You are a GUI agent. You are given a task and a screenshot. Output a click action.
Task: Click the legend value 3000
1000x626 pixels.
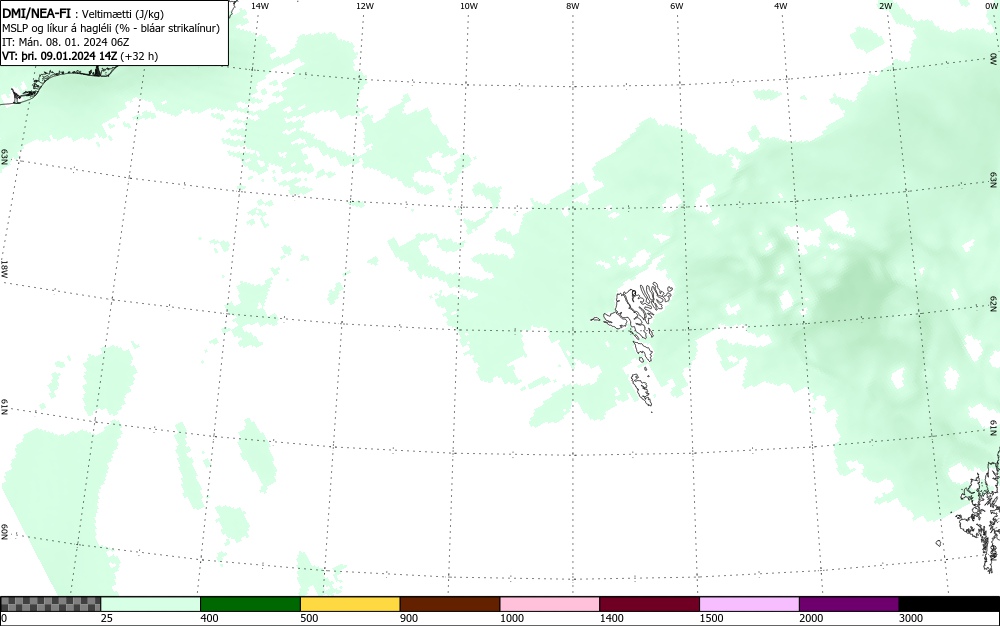point(911,618)
